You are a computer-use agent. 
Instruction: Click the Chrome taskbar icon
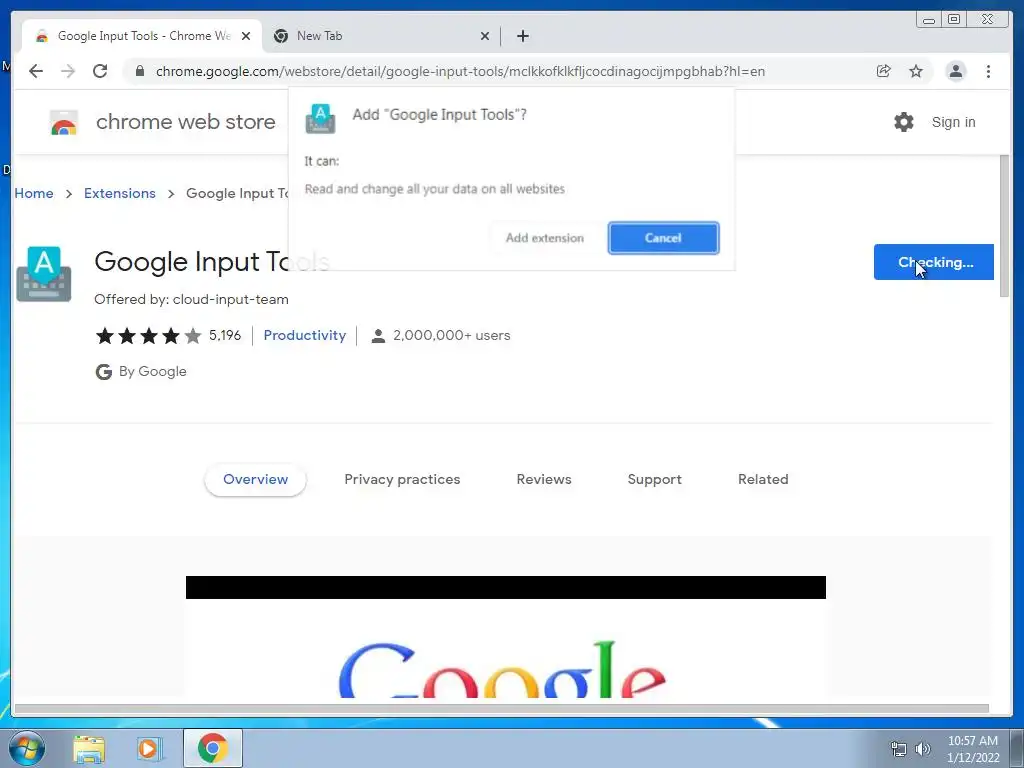[213, 748]
